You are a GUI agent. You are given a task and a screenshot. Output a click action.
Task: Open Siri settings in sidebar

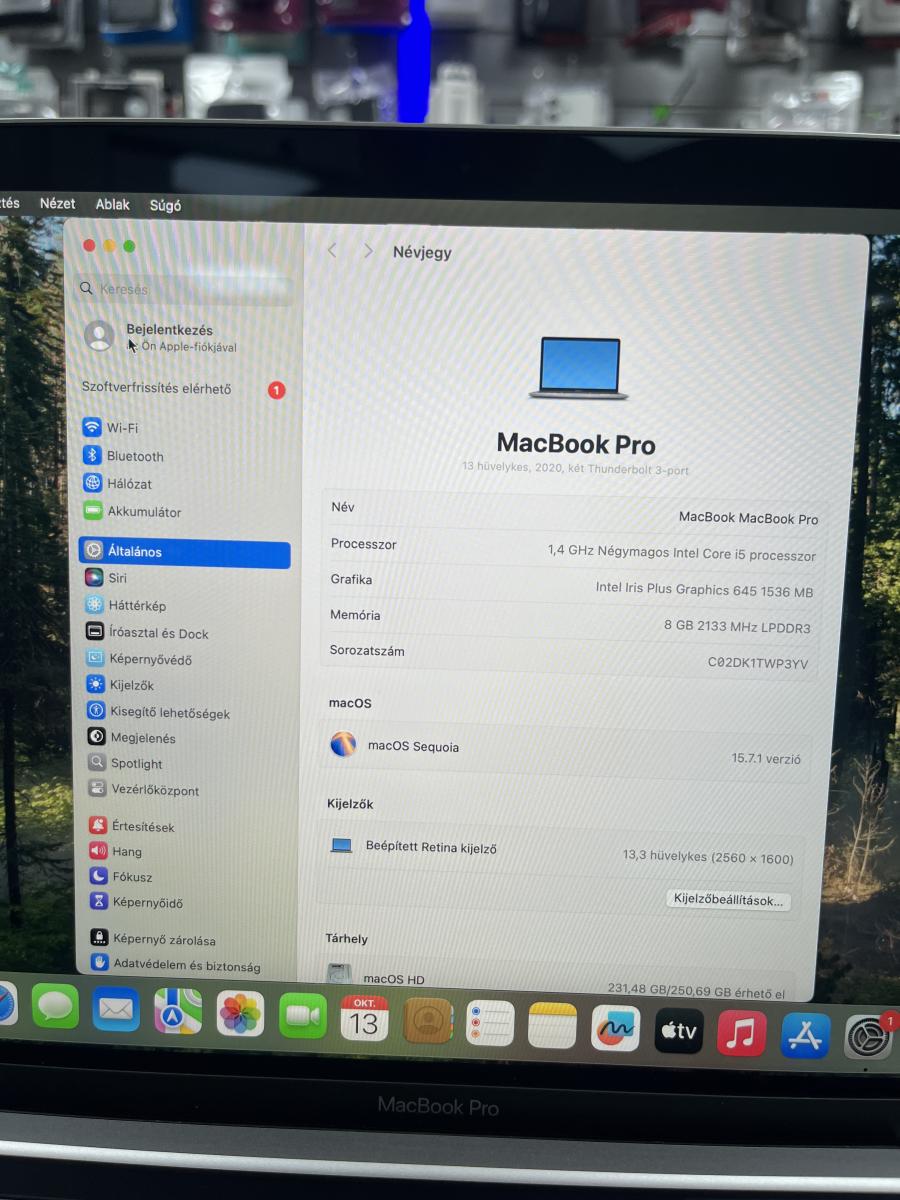click(x=117, y=578)
